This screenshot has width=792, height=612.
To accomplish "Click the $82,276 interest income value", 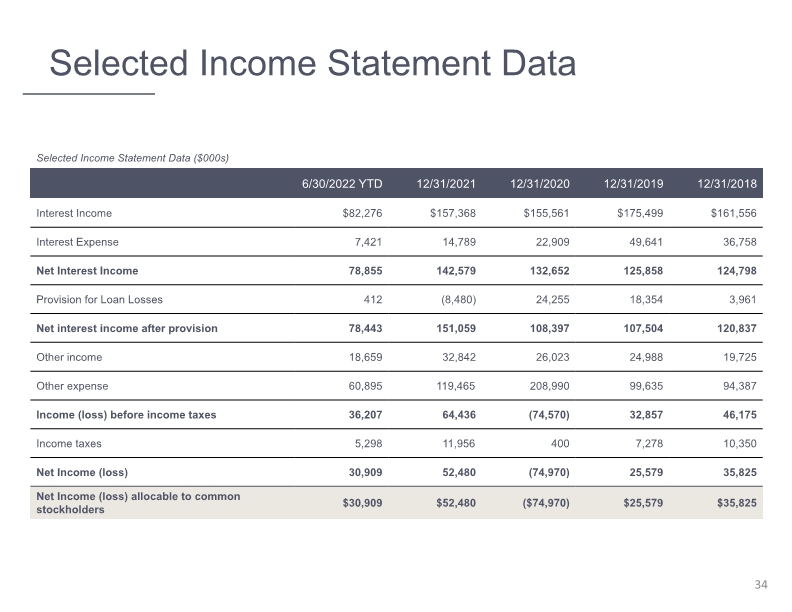I will click(362, 213).
